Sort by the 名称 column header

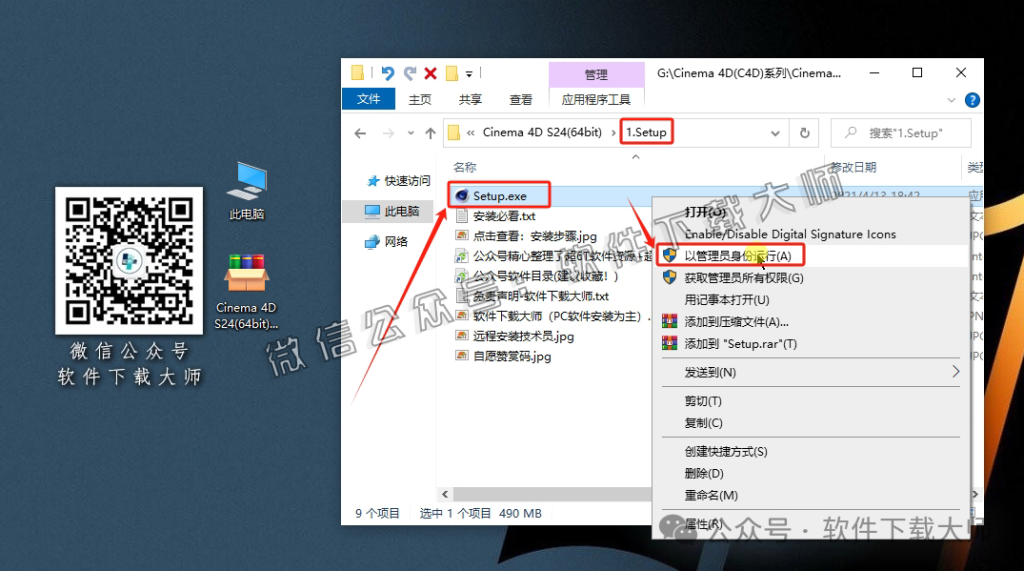click(x=465, y=167)
